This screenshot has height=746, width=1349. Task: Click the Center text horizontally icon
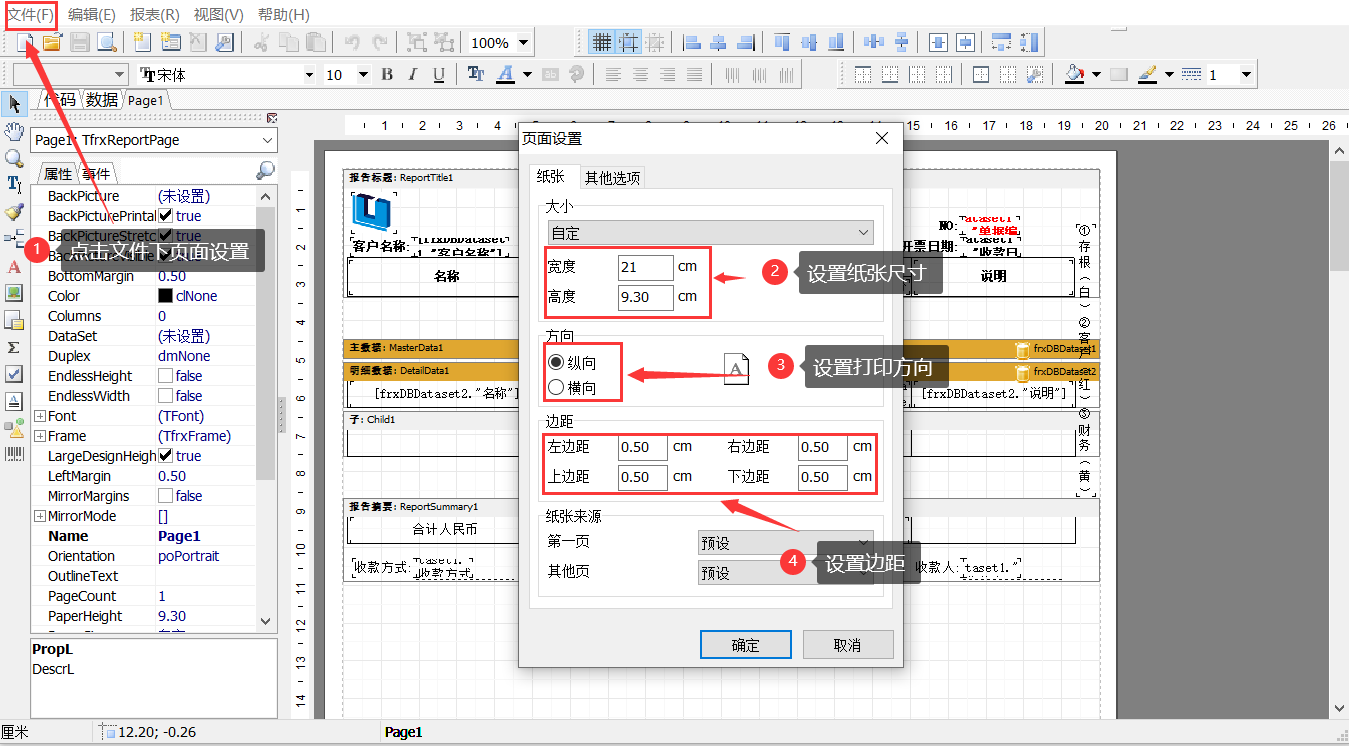[x=640, y=74]
